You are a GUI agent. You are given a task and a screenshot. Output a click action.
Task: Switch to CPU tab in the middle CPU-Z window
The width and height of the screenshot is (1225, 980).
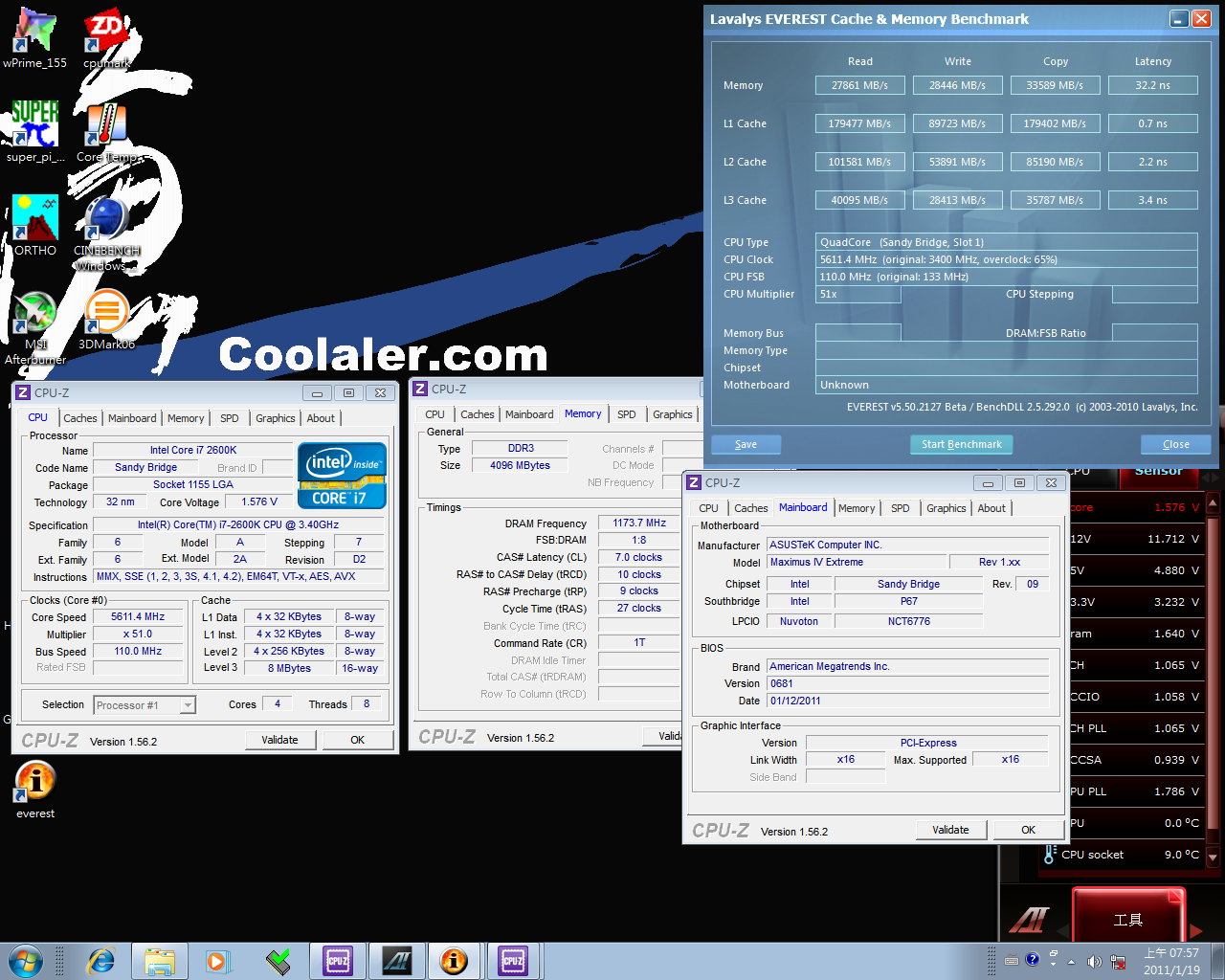tap(434, 414)
